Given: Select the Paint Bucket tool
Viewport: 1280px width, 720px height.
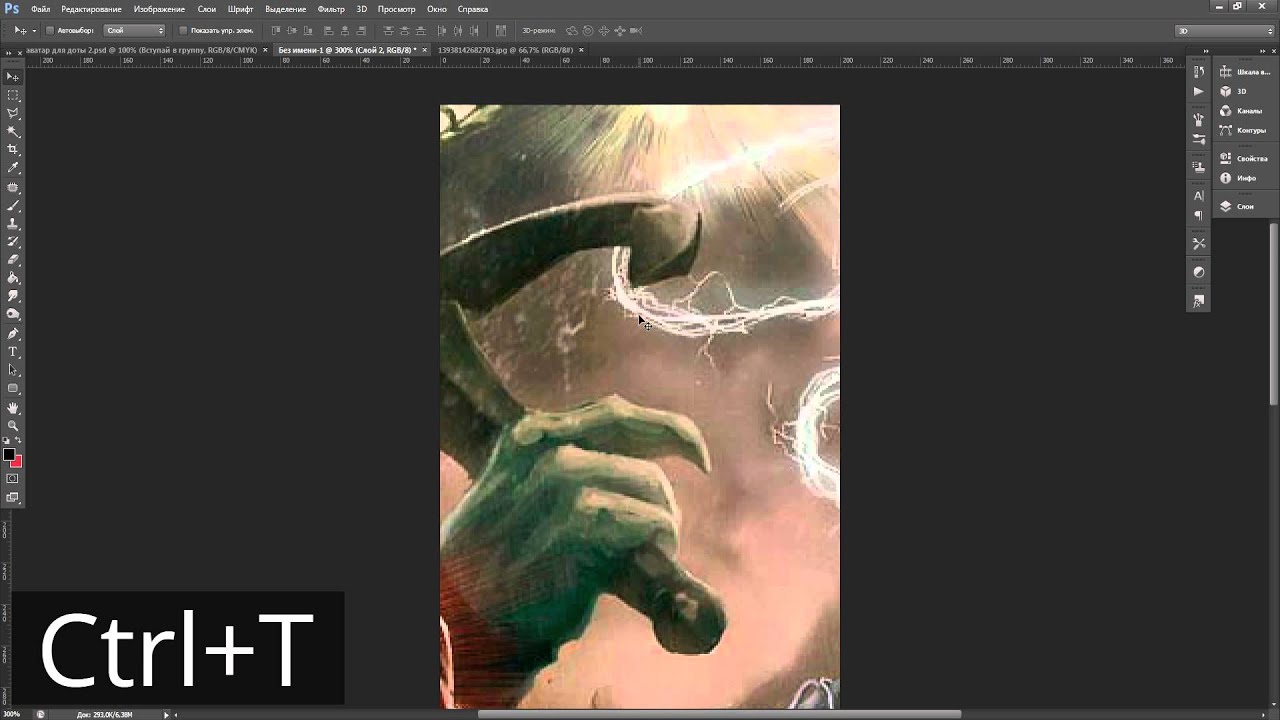Looking at the screenshot, I should coord(13,277).
